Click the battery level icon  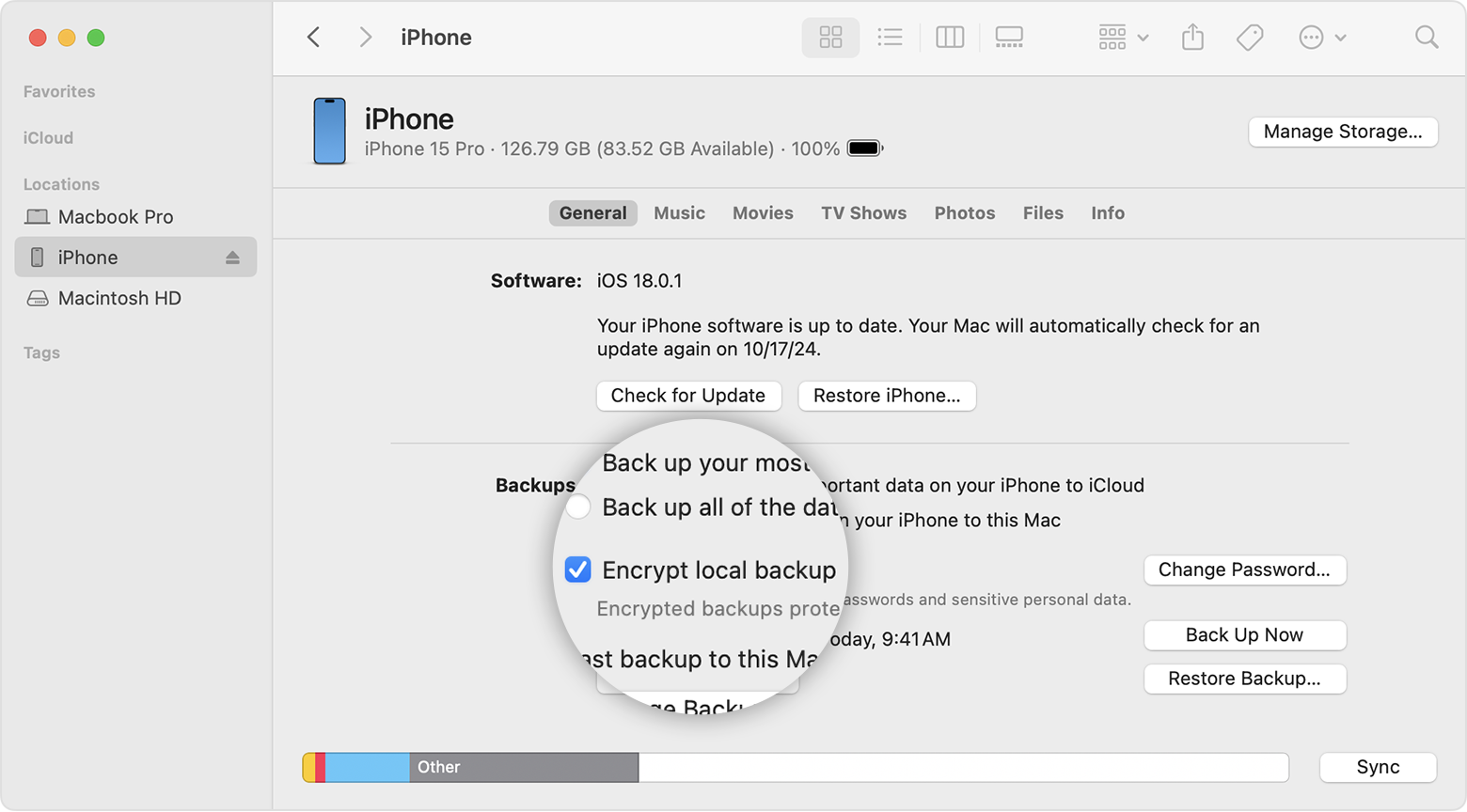coord(865,148)
